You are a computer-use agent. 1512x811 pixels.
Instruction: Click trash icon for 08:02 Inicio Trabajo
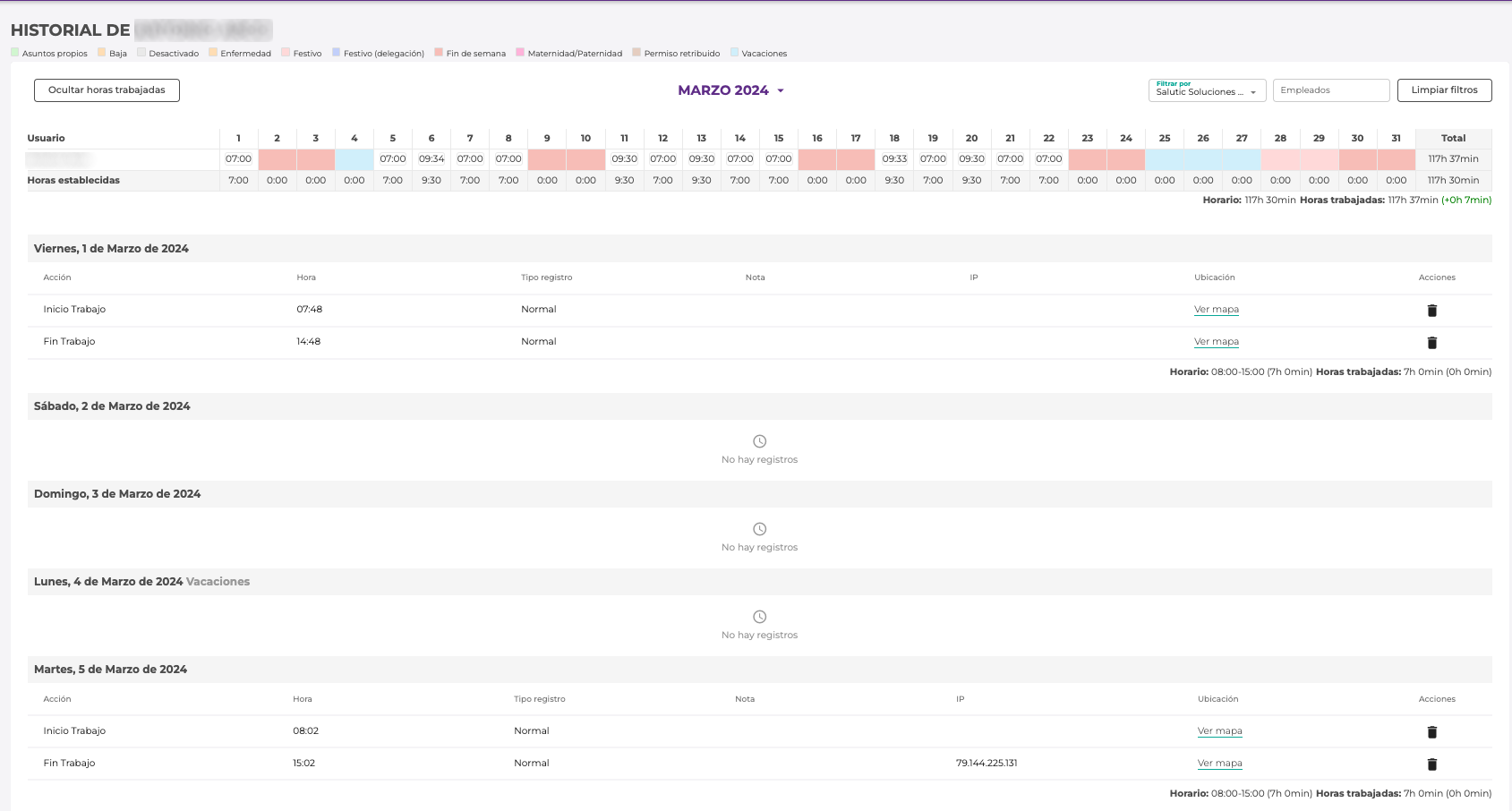click(1431, 732)
